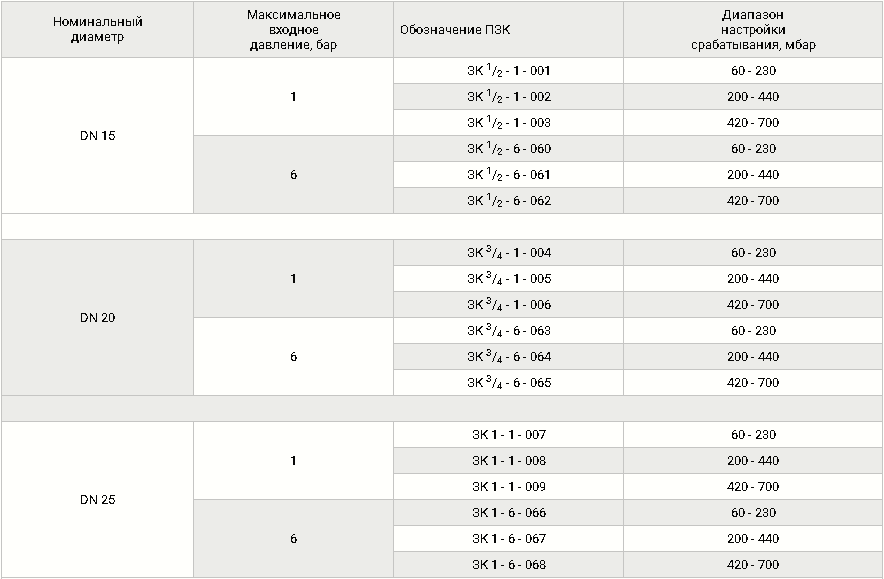Click the ЗК 1 - 1 - 009 designation

click(508, 487)
